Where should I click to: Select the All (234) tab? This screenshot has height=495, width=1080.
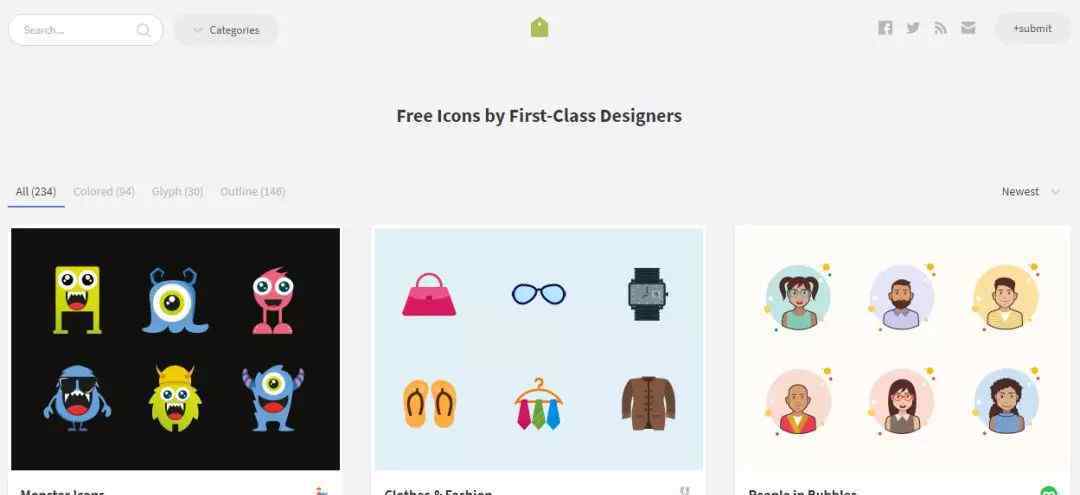click(x=36, y=191)
